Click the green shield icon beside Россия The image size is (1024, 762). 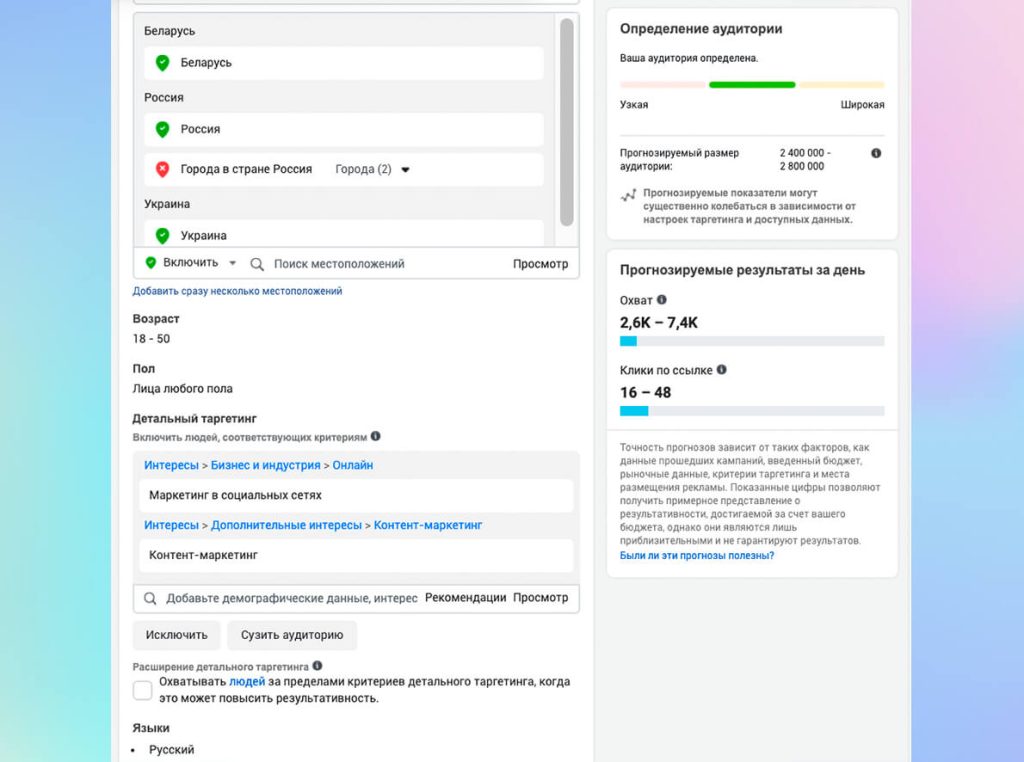click(162, 129)
